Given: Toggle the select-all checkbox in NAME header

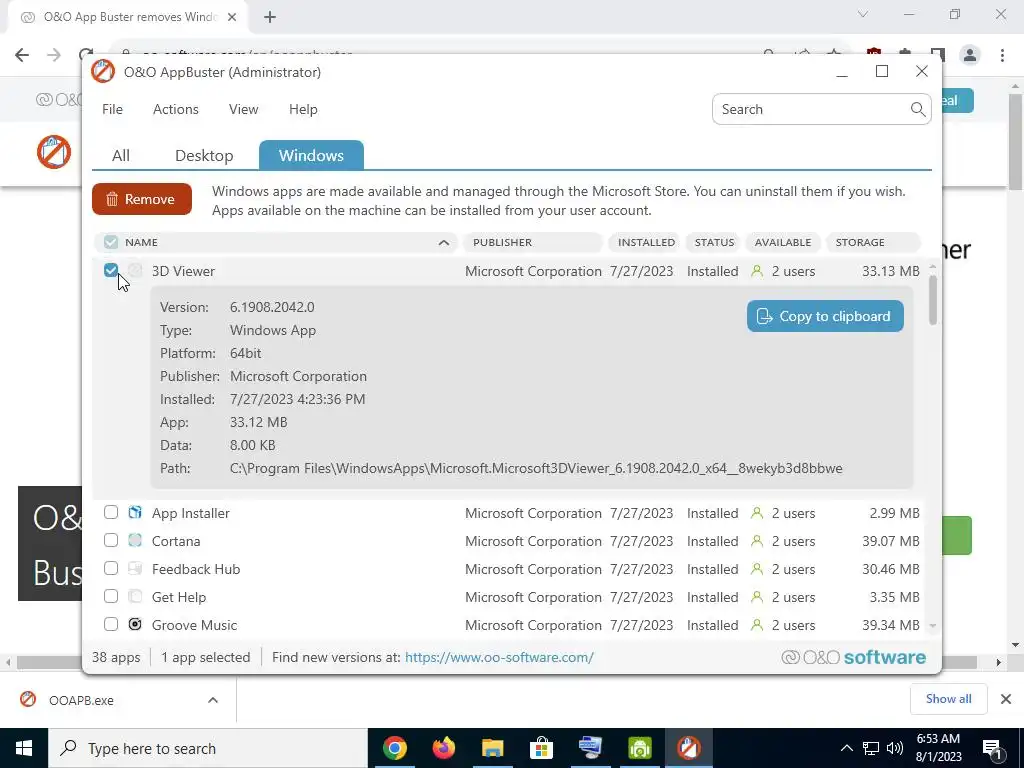Looking at the screenshot, I should click(111, 242).
